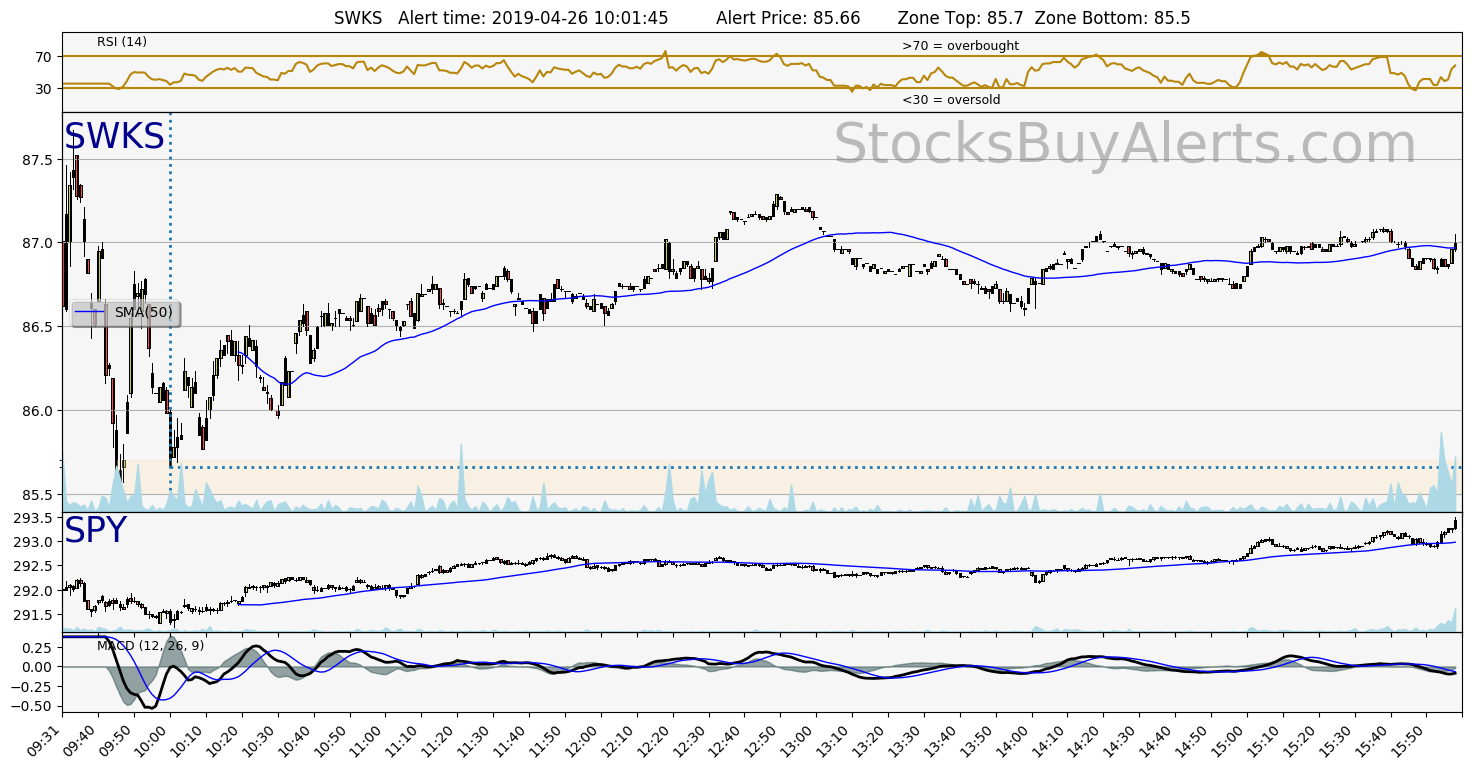This screenshot has width=1475, height=770.
Task: Click the 10:00 time axis label
Action: [153, 741]
